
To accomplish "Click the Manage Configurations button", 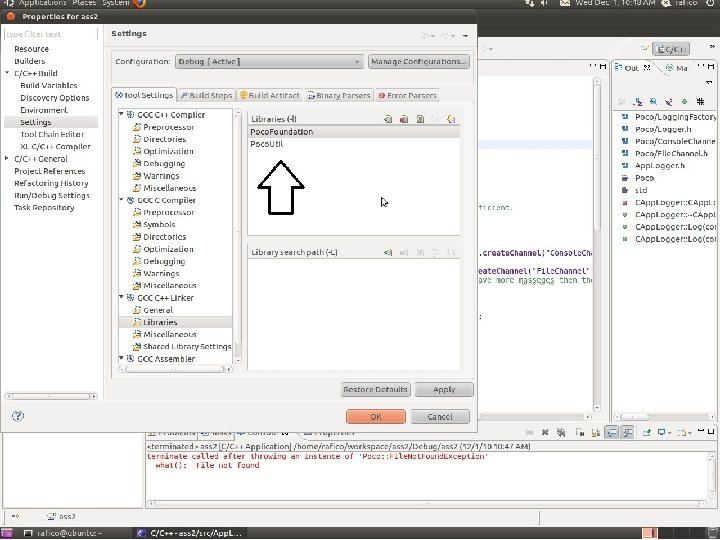I will [419, 62].
